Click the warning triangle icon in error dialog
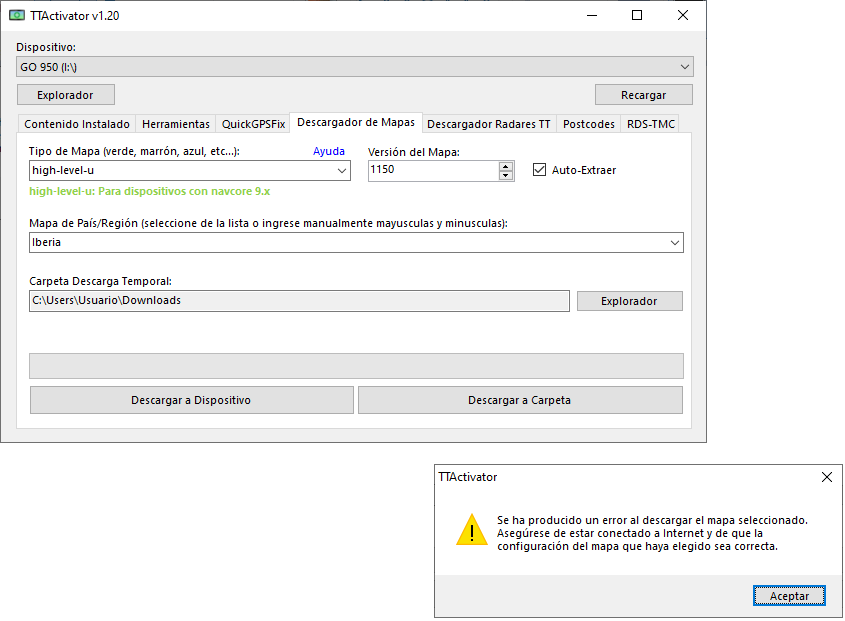Viewport: 845px width, 621px height. click(472, 530)
